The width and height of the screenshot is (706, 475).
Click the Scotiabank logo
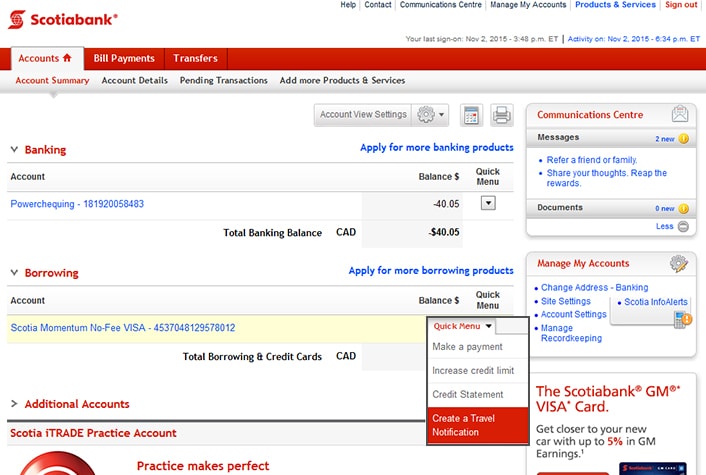[62, 20]
